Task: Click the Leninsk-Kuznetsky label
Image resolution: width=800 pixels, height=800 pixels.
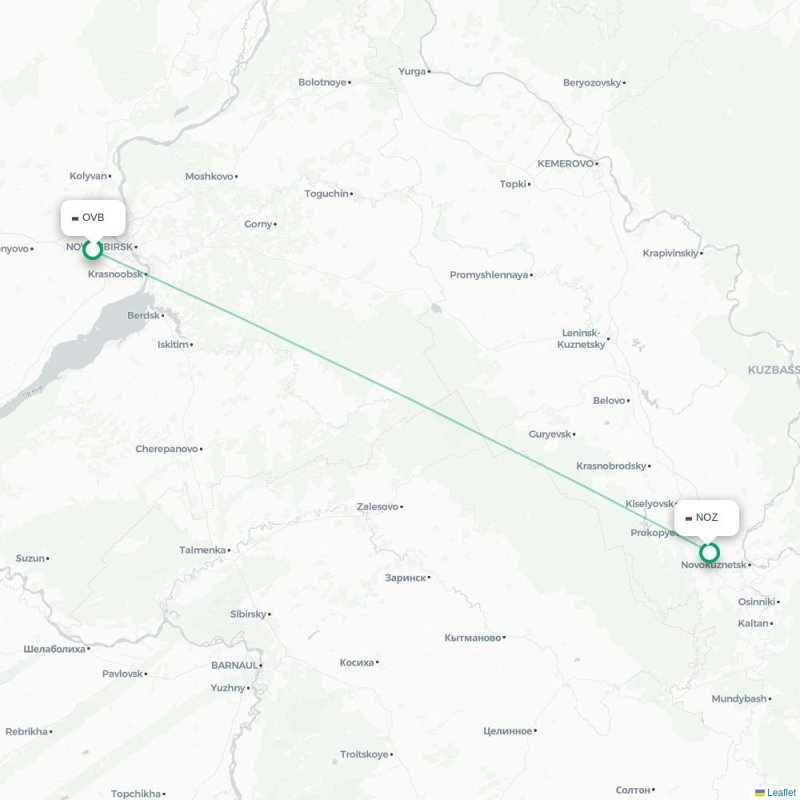Action: (581, 339)
